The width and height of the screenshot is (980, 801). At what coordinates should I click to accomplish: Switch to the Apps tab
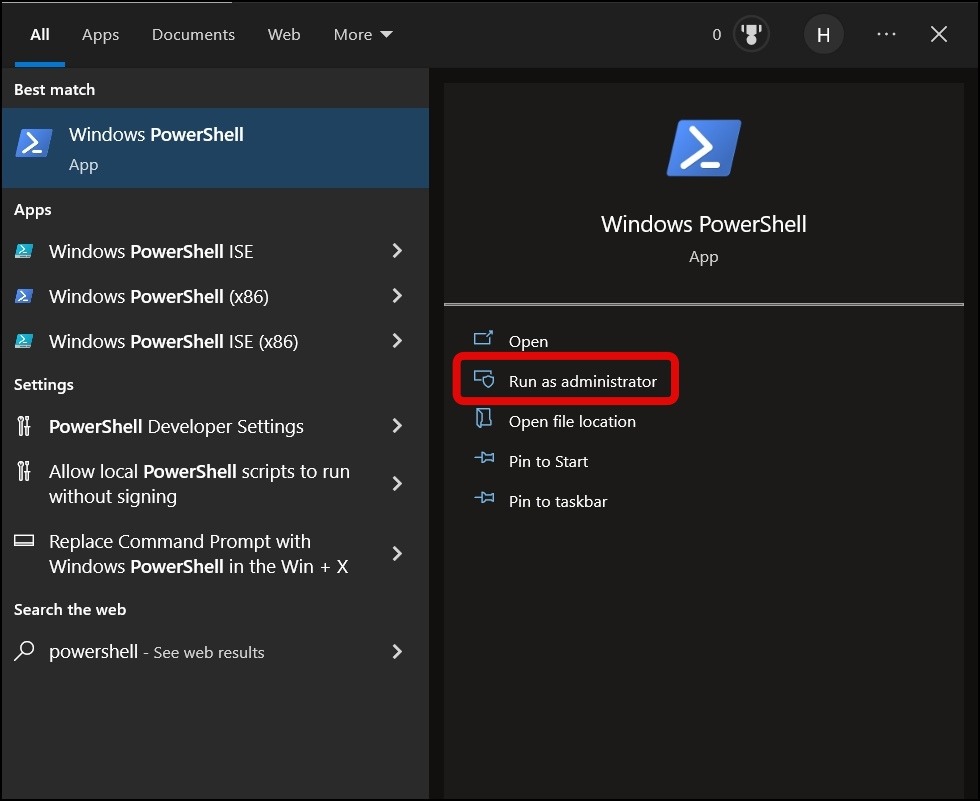coord(100,35)
